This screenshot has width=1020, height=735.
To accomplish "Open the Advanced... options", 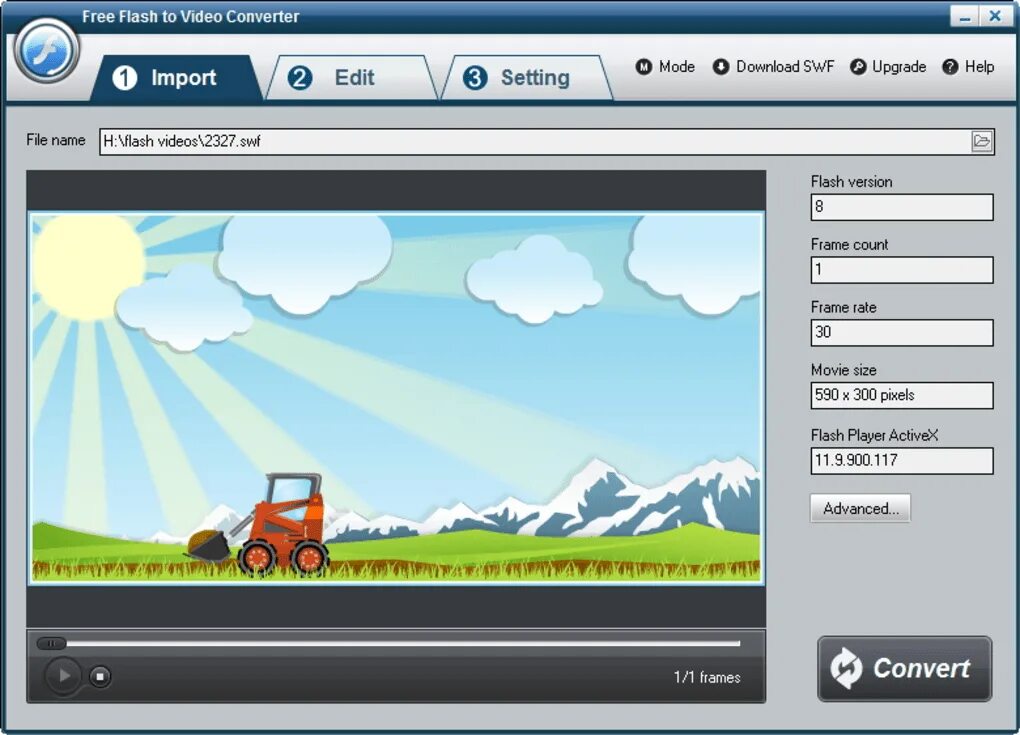I will [860, 508].
